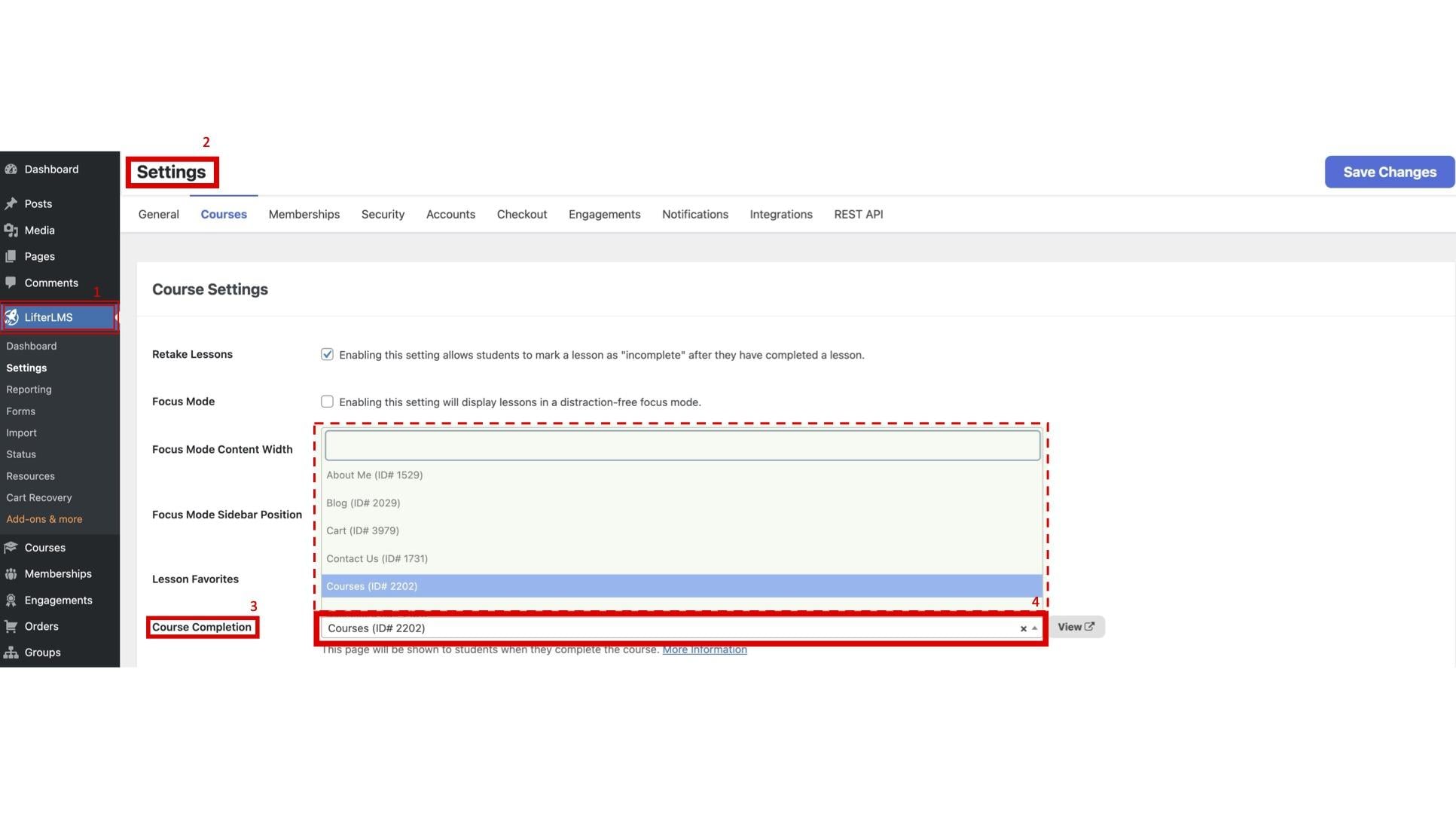1456x819 pixels.
Task: Open the General settings tab
Action: (159, 215)
